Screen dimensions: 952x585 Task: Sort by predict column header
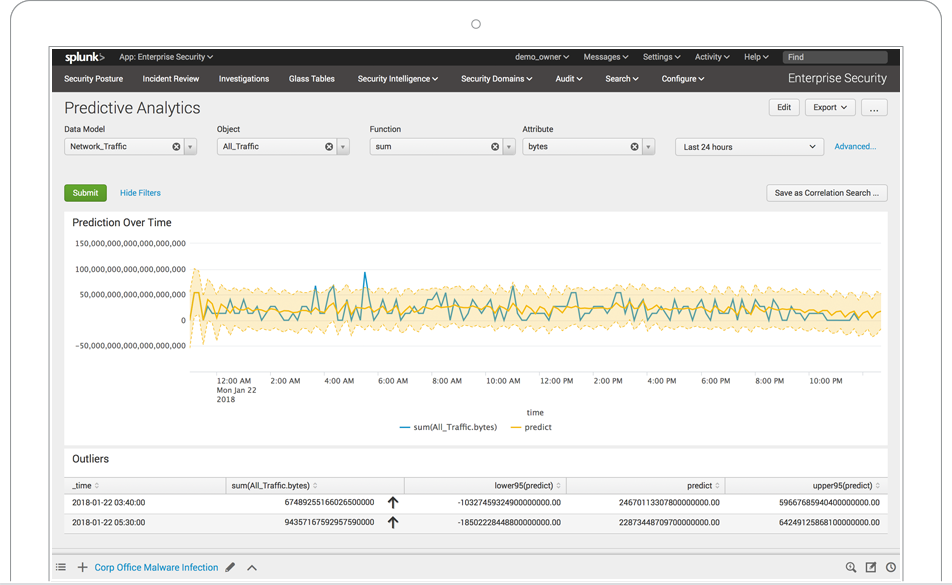coord(704,485)
